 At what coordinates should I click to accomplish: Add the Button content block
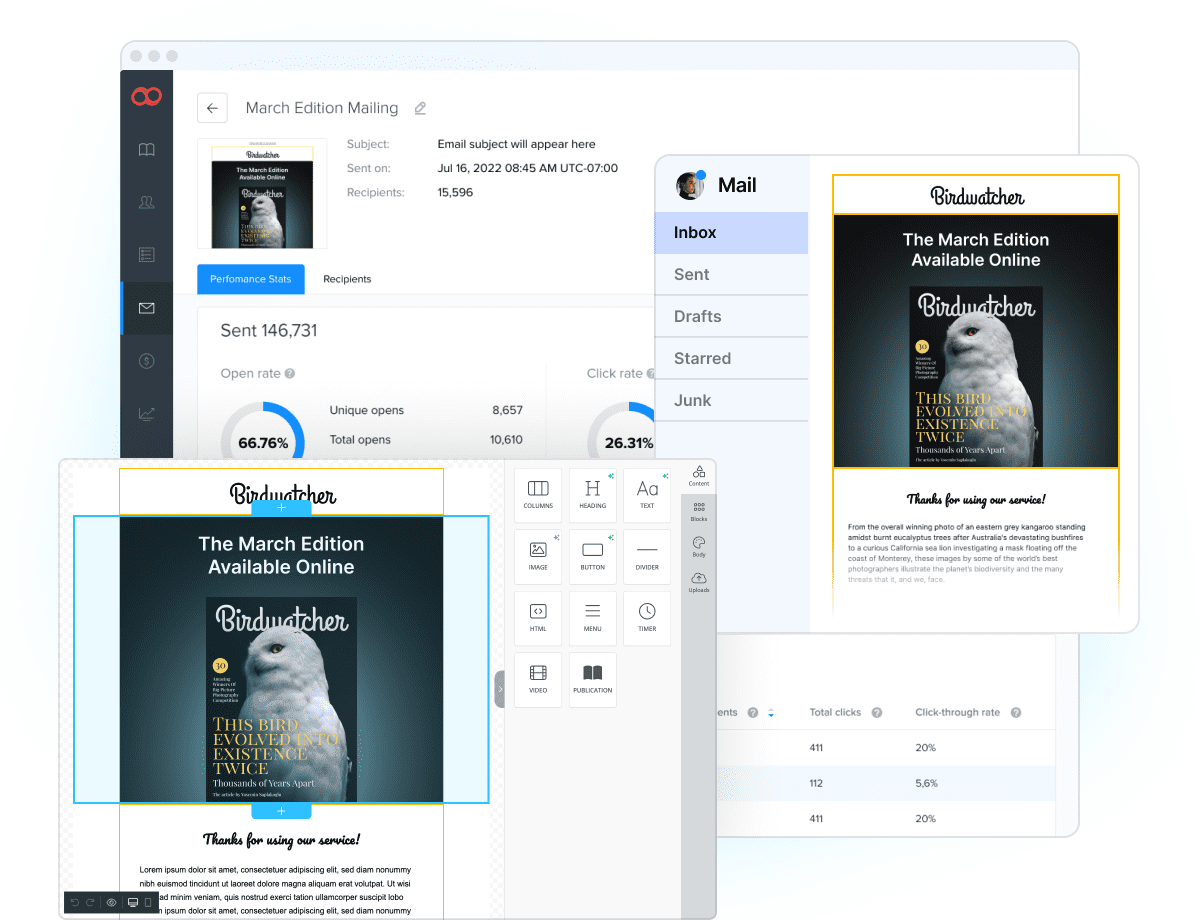593,555
